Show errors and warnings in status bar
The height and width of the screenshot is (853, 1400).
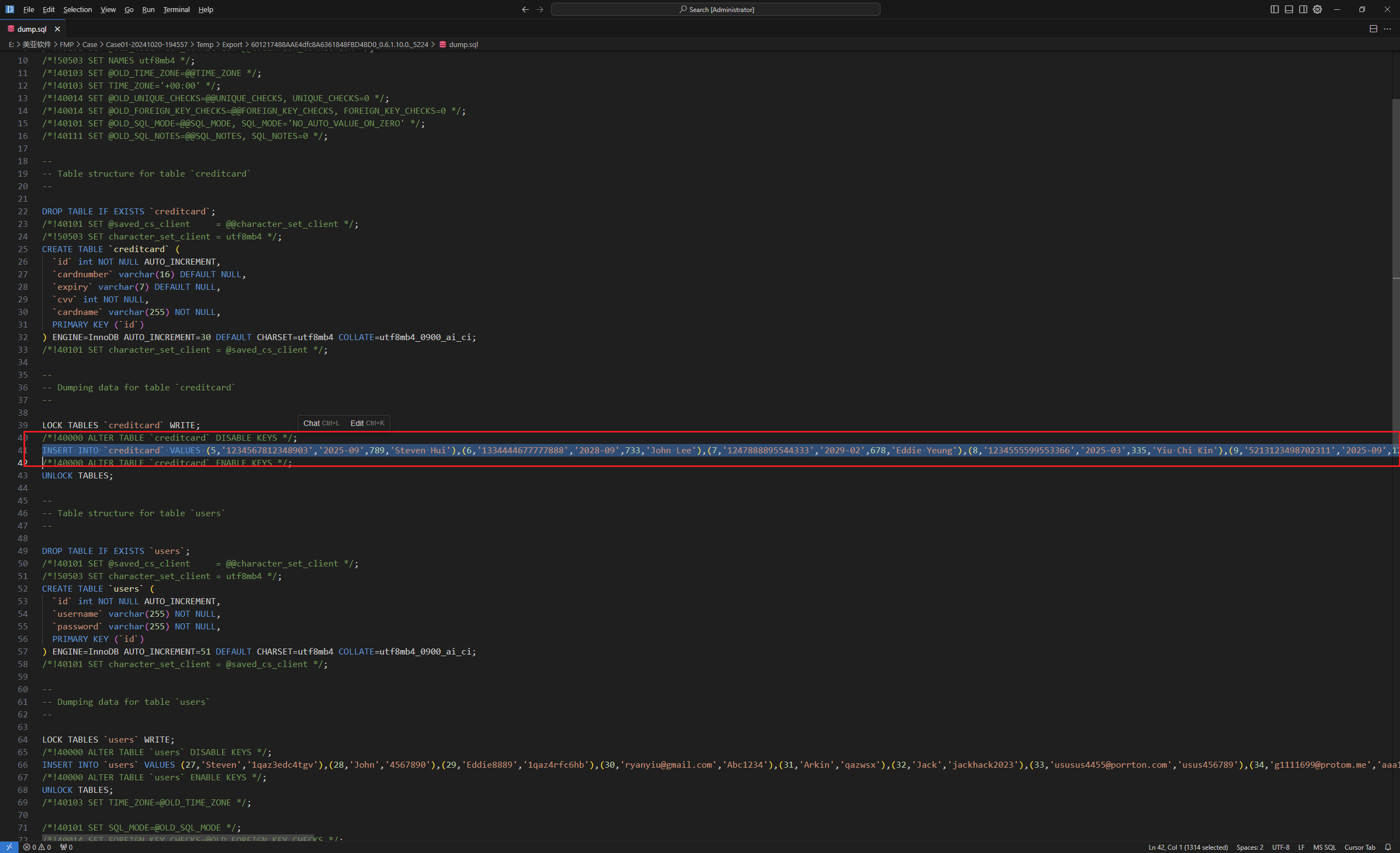[x=37, y=847]
